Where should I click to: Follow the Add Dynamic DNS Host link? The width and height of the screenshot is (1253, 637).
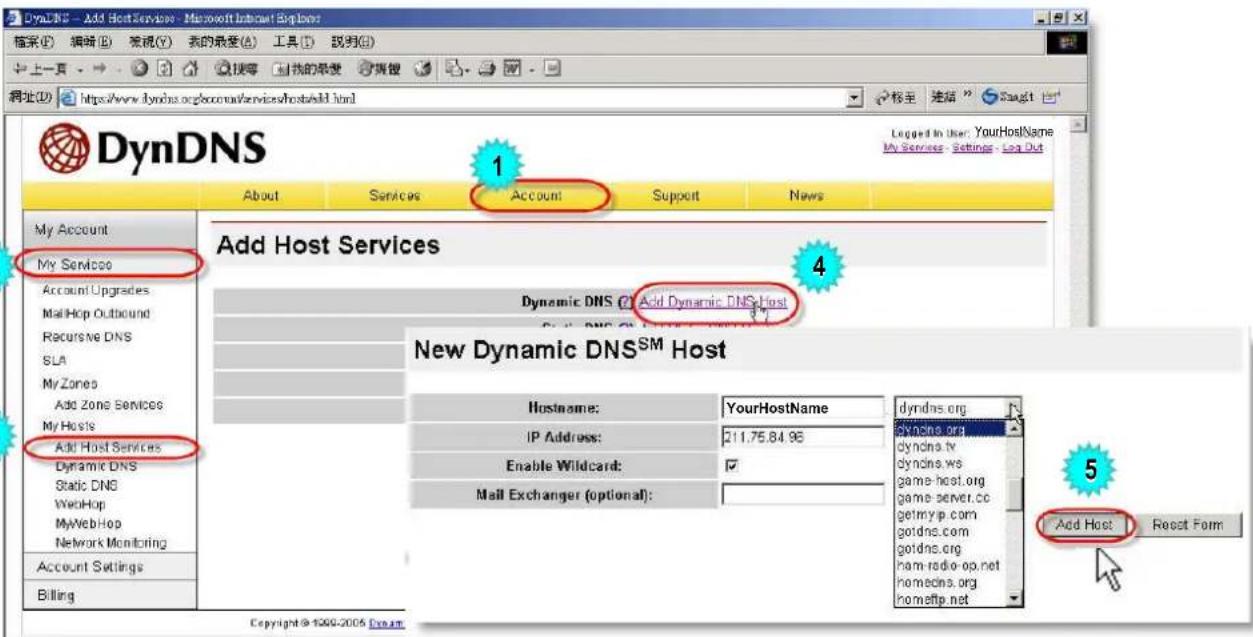coord(713,301)
